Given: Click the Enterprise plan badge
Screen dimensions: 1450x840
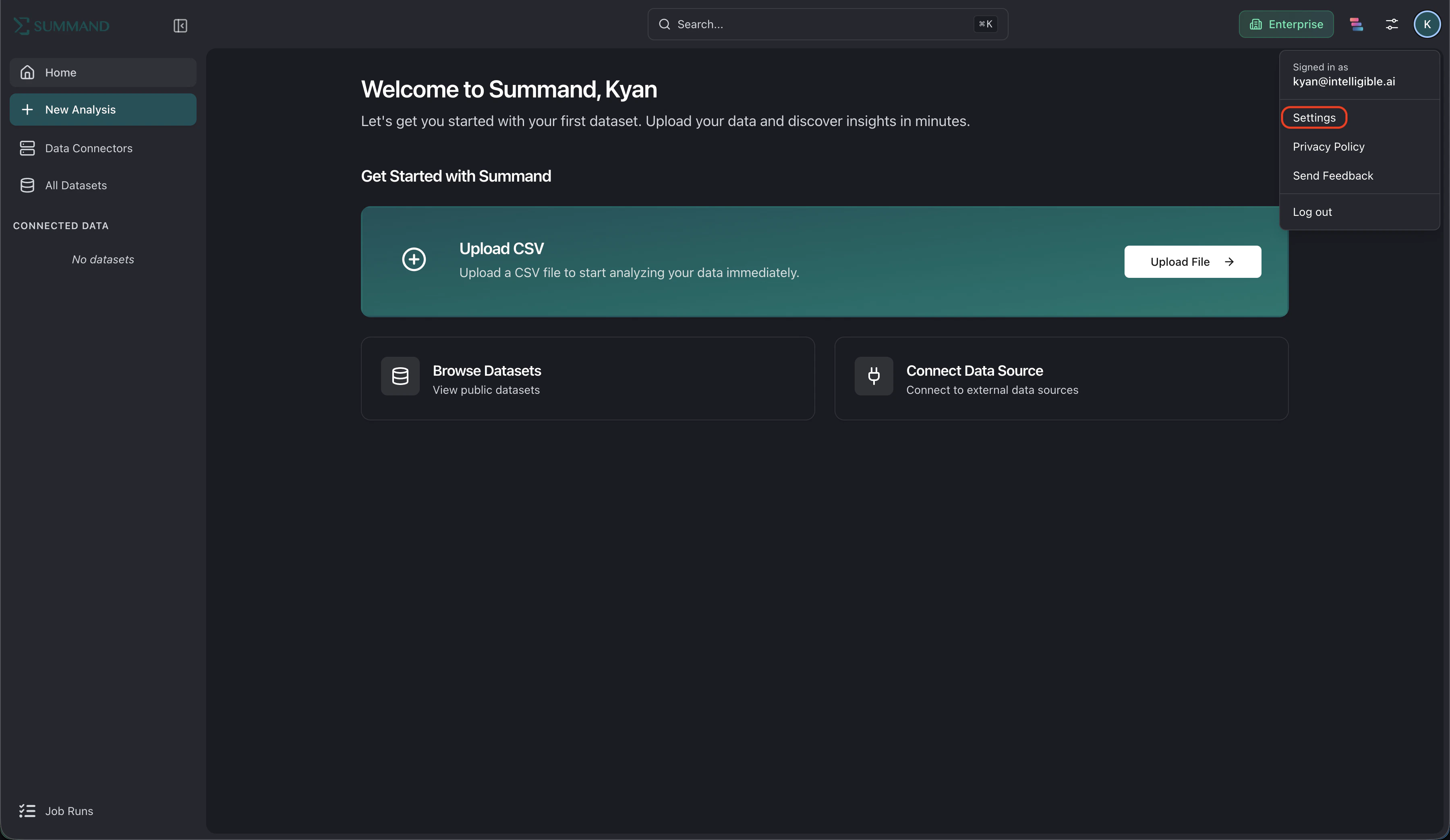Looking at the screenshot, I should coord(1286,24).
